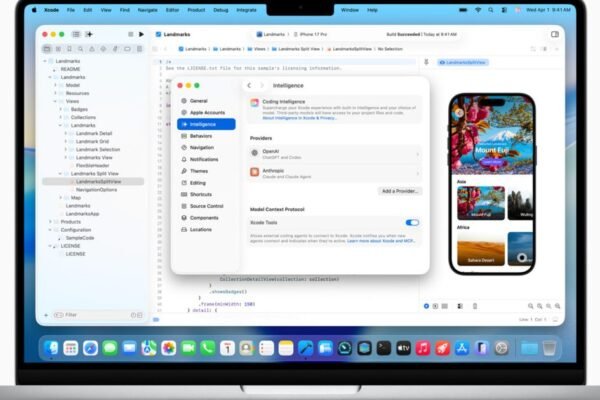Add a new file with navigator plus button
The image size is (600, 400).
point(46,315)
